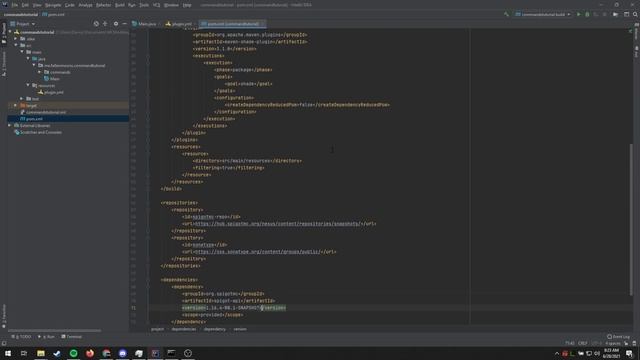Expand the test folder
Image resolution: width=640 pixels, height=360 pixels.
click(22, 98)
